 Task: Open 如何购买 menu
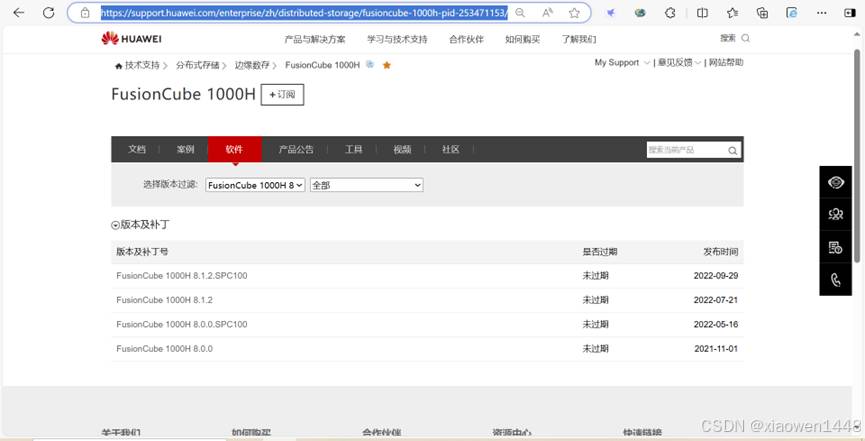point(522,39)
